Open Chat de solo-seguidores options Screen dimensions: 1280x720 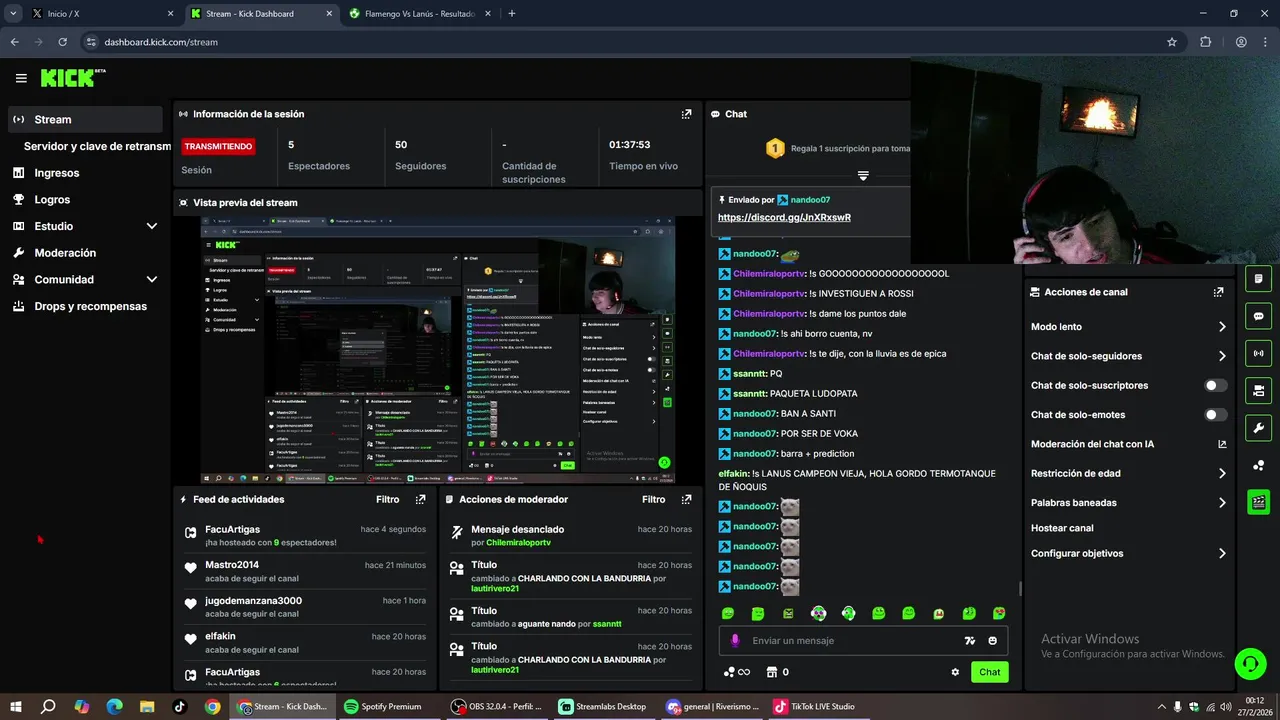click(1129, 356)
